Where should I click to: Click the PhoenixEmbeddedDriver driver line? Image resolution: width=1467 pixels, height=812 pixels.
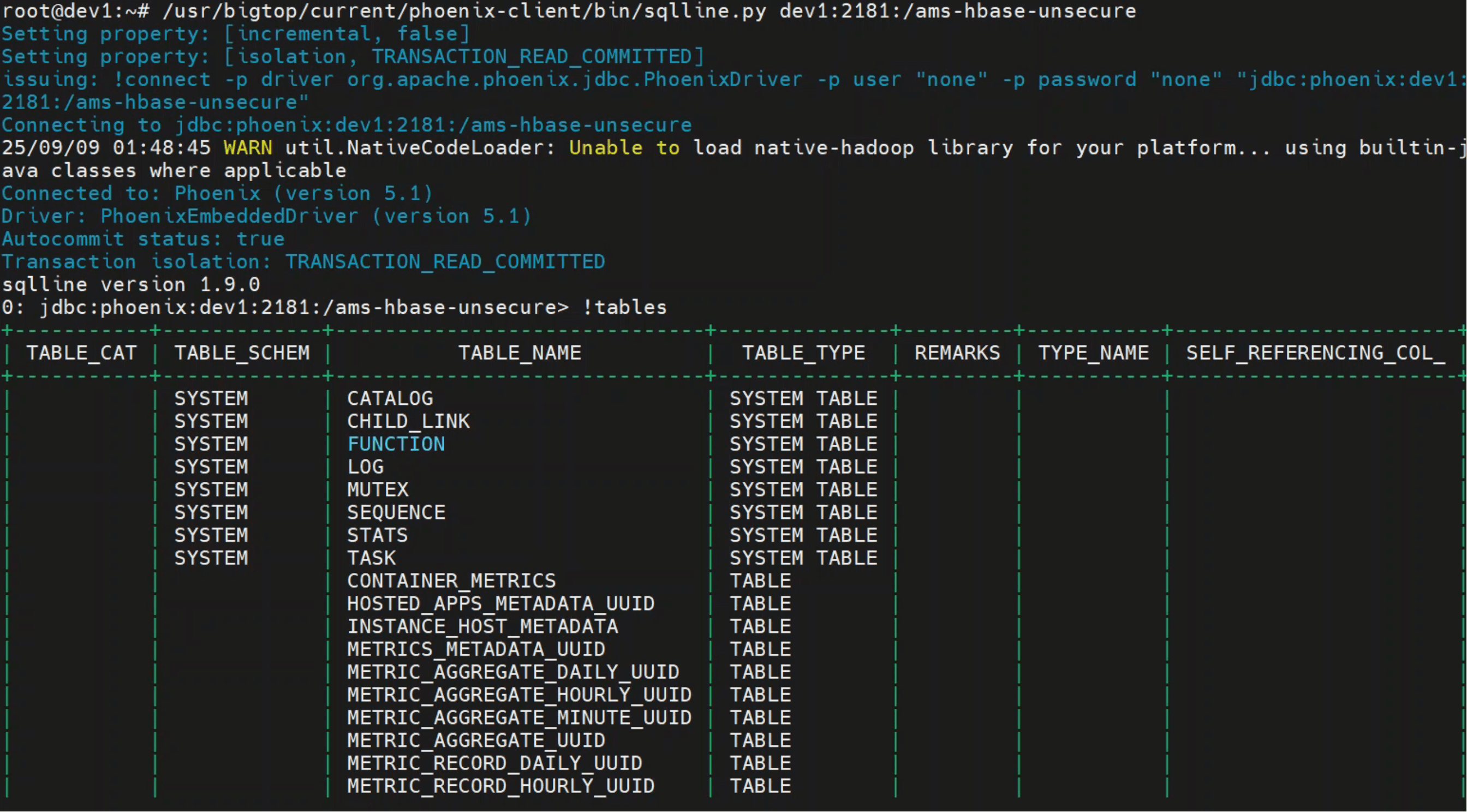pos(266,217)
